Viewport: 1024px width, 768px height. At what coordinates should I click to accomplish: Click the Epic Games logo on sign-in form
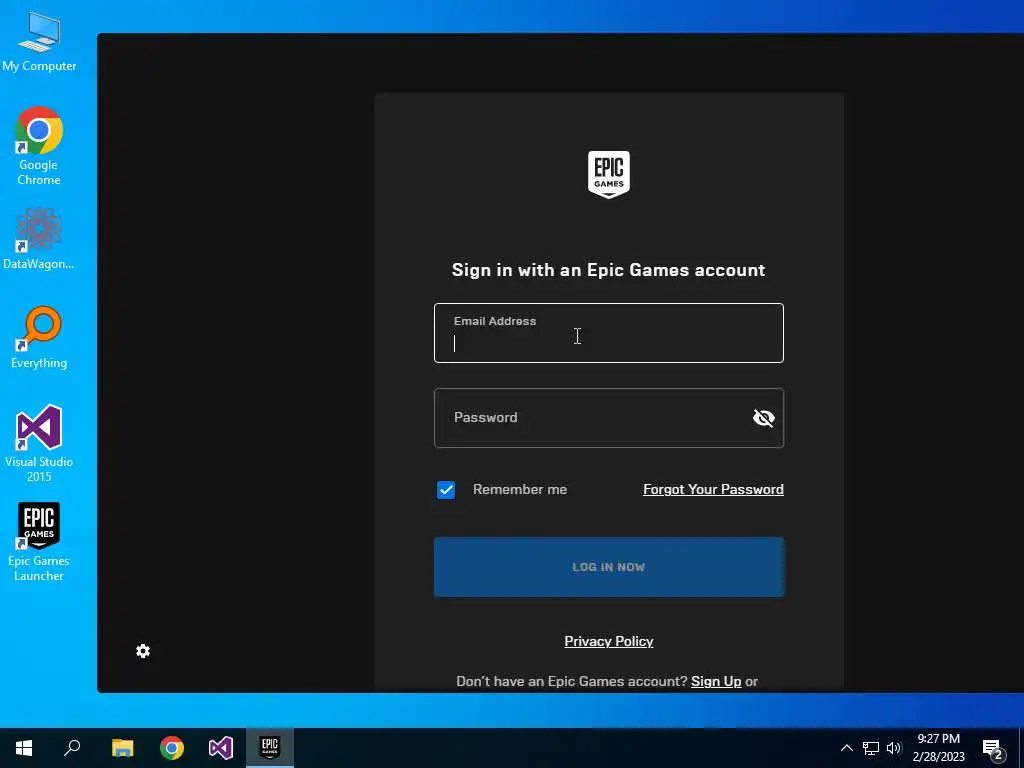[609, 174]
